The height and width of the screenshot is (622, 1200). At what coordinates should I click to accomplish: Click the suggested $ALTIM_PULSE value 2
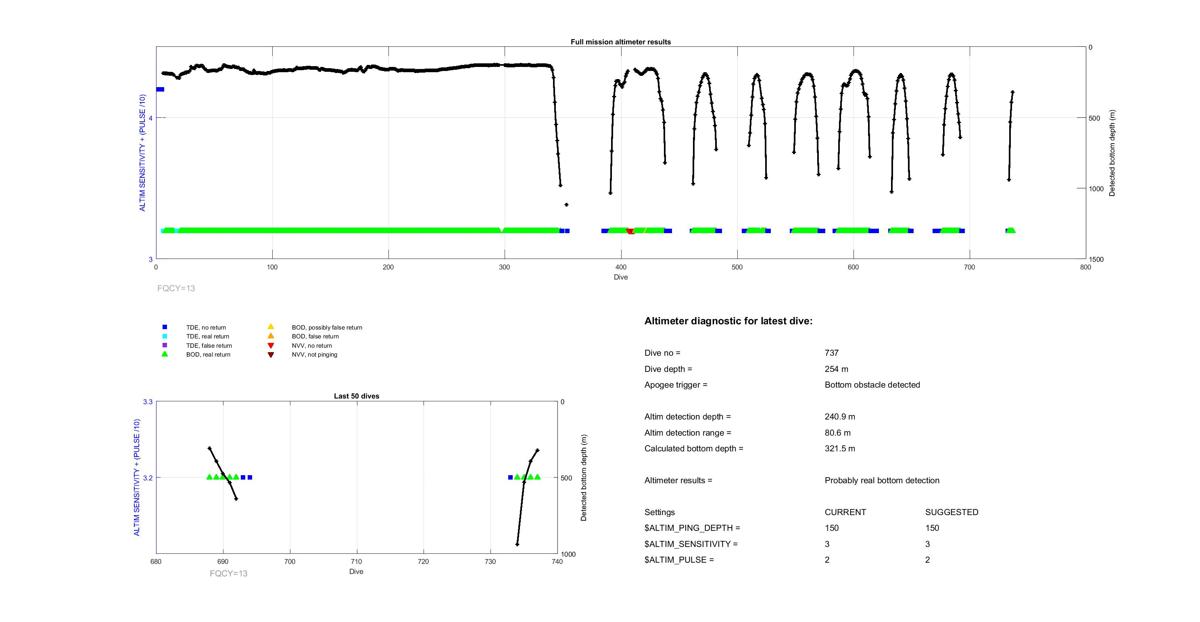tap(928, 560)
